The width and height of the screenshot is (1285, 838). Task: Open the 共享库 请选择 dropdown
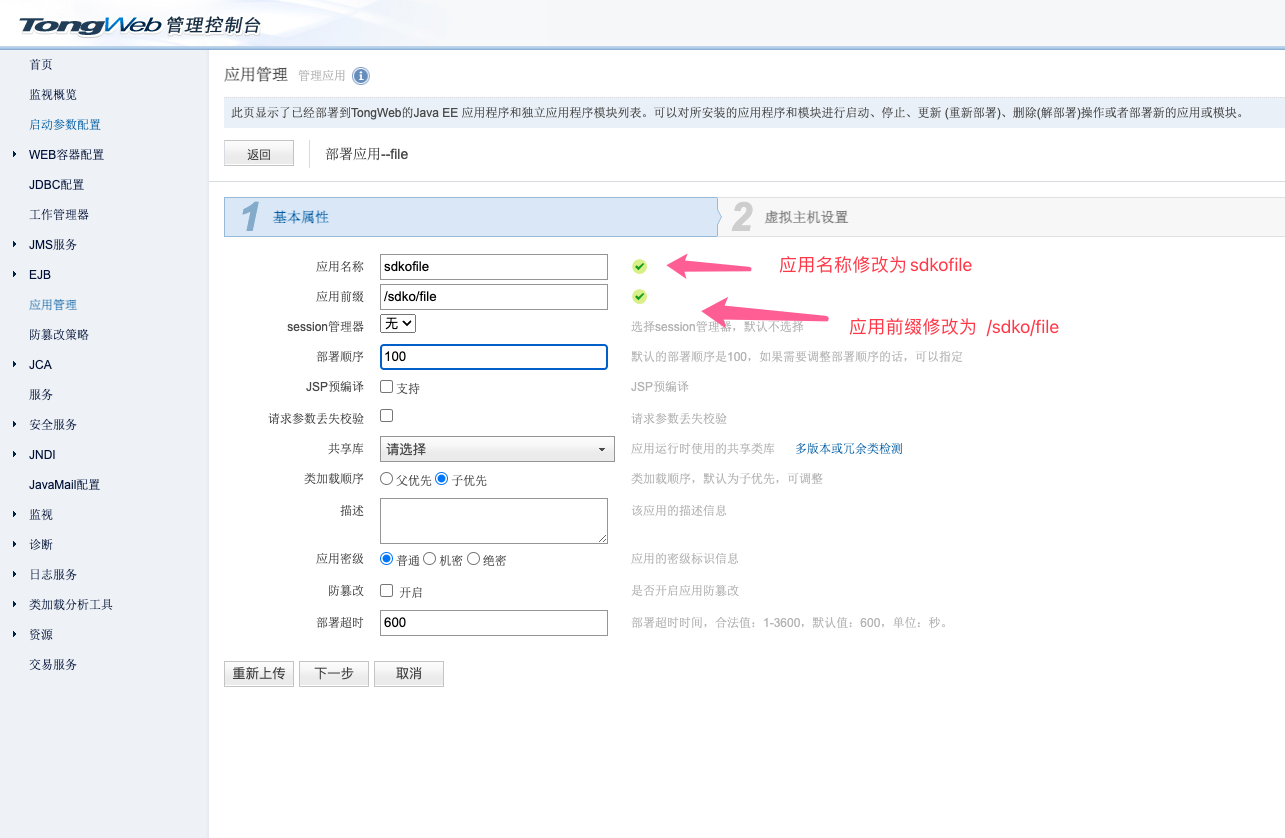pyautogui.click(x=497, y=450)
